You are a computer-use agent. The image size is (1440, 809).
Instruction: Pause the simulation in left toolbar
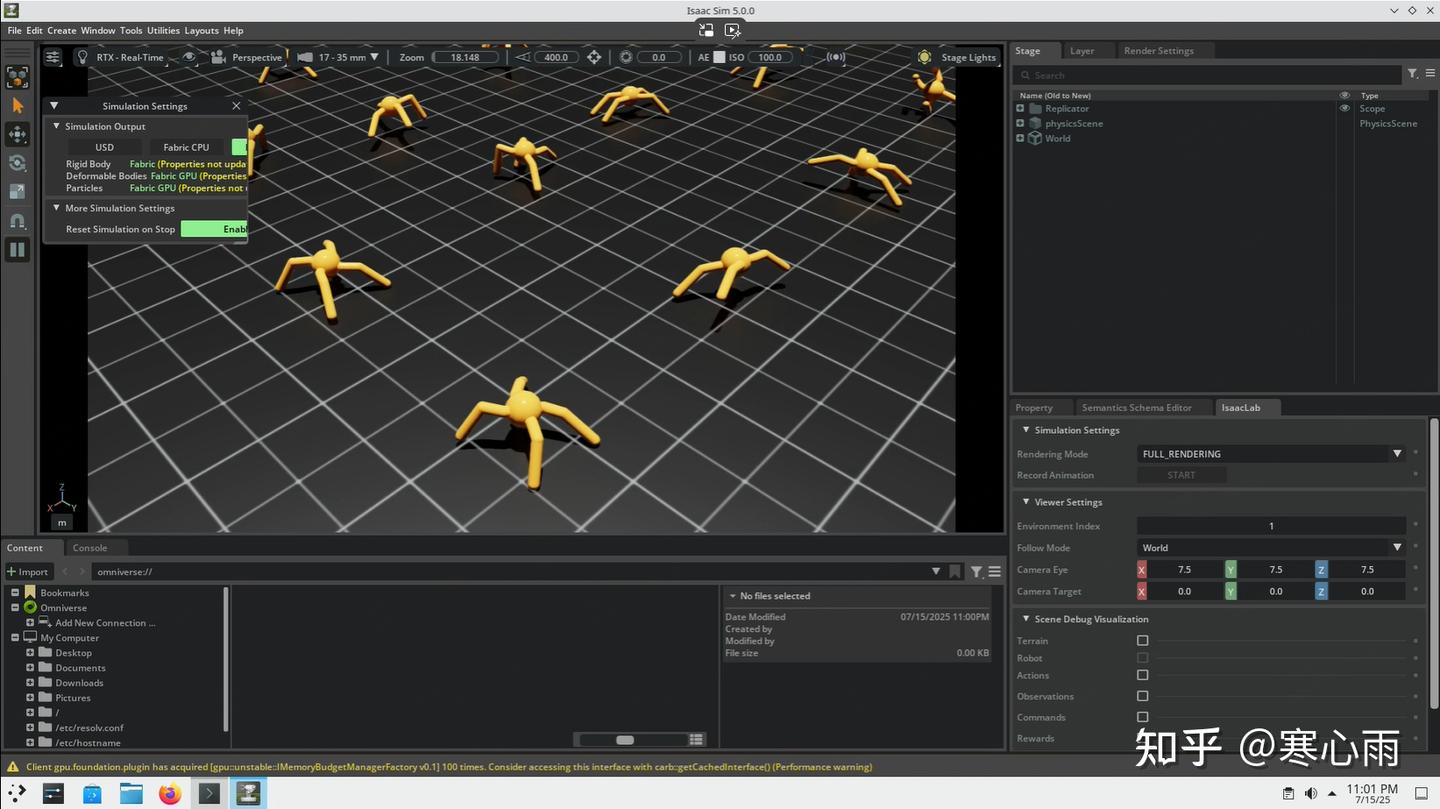pos(17,250)
